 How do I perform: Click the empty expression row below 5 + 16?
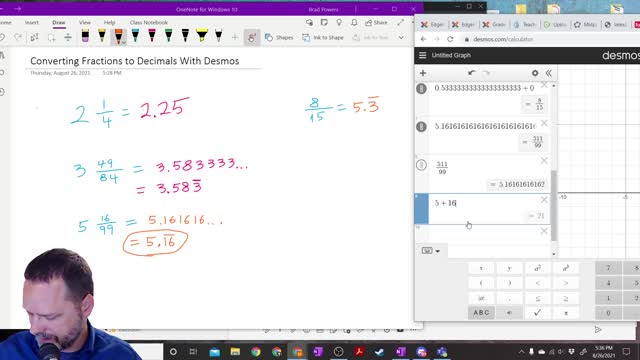click(x=484, y=235)
